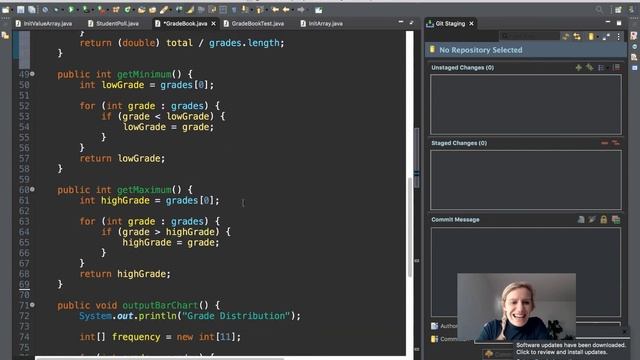This screenshot has height=360, width=640.
Task: Click the Package Explorer icon in left trim
Action: click(x=5, y=36)
